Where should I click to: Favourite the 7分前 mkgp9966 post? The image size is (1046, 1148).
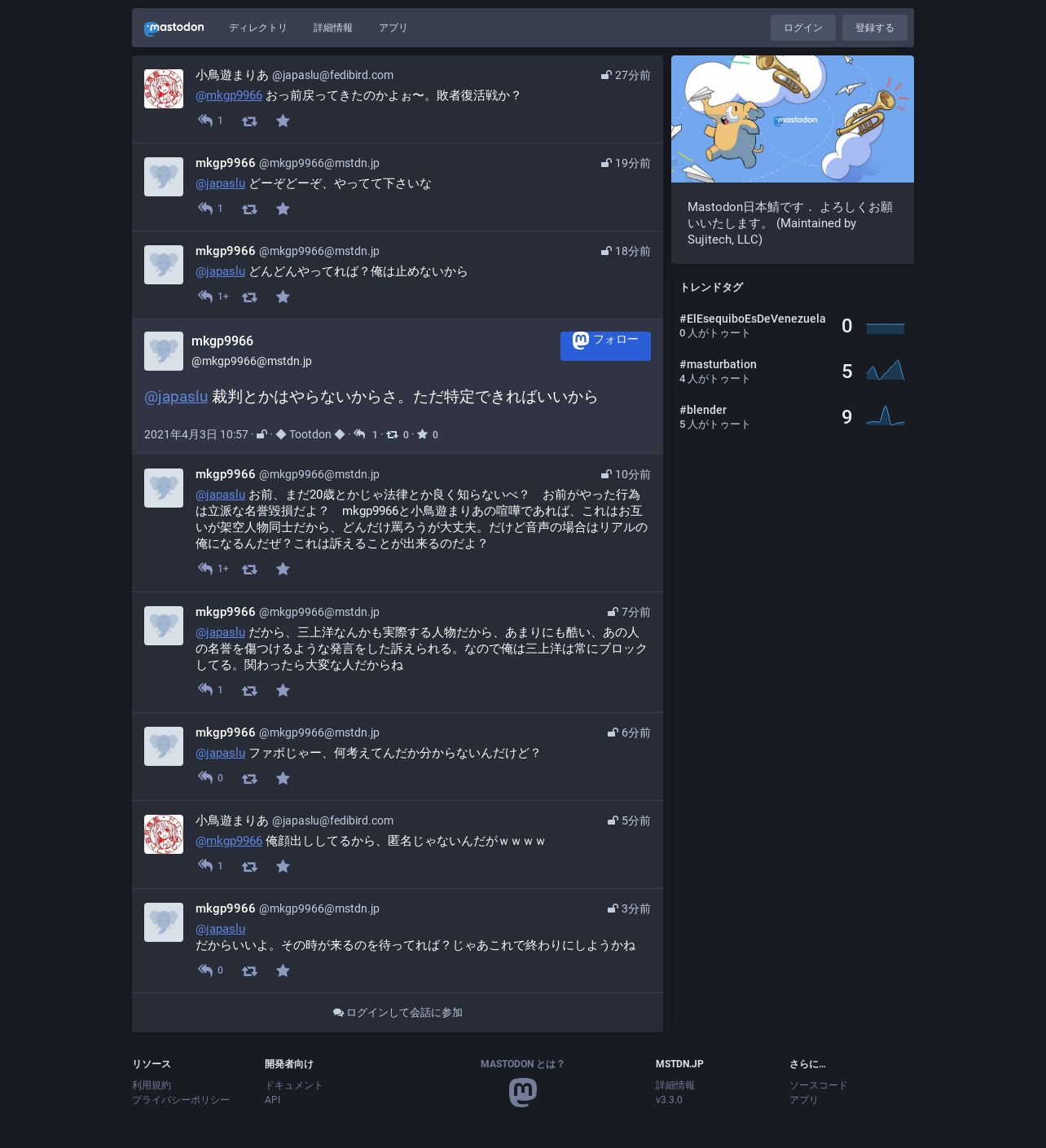[283, 690]
